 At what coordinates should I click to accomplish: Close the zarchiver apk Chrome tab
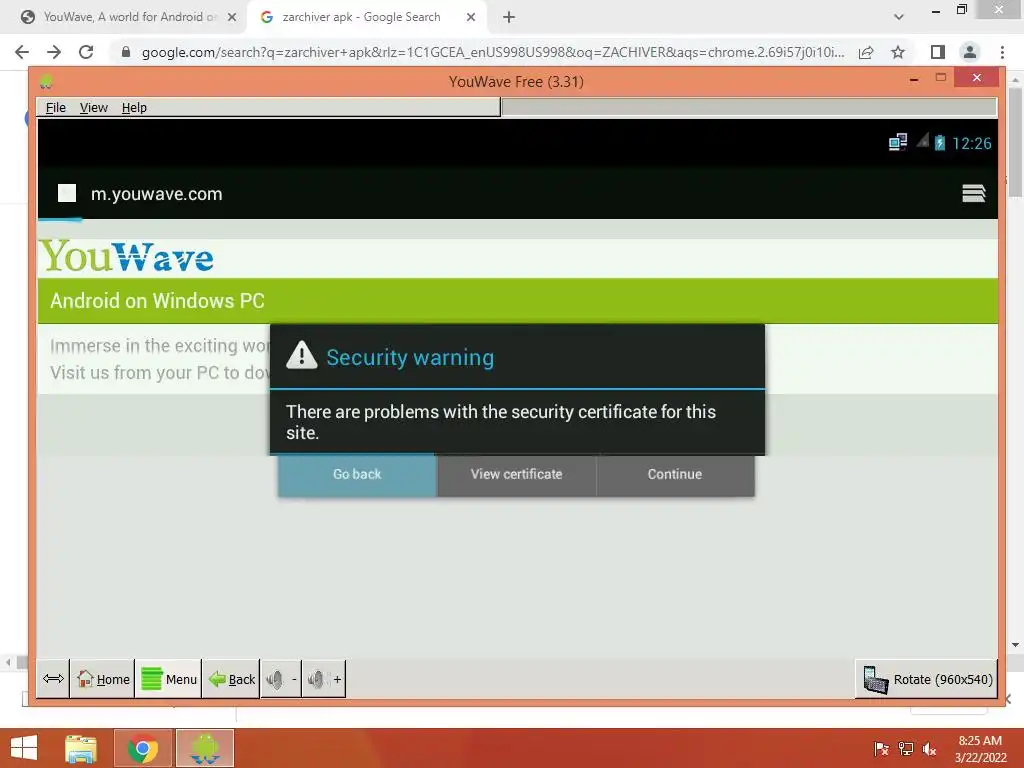tap(471, 18)
